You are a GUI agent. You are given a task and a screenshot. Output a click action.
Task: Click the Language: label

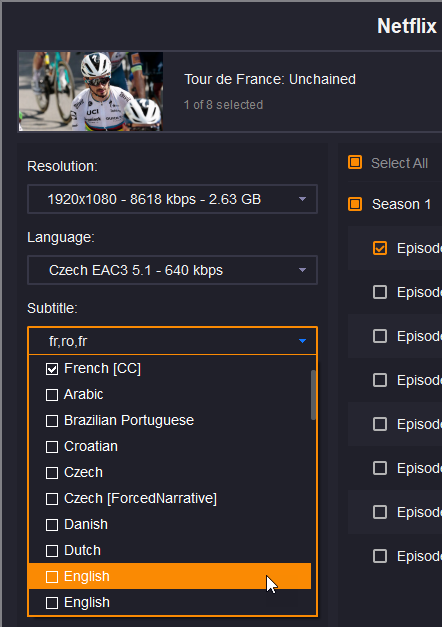60,237
